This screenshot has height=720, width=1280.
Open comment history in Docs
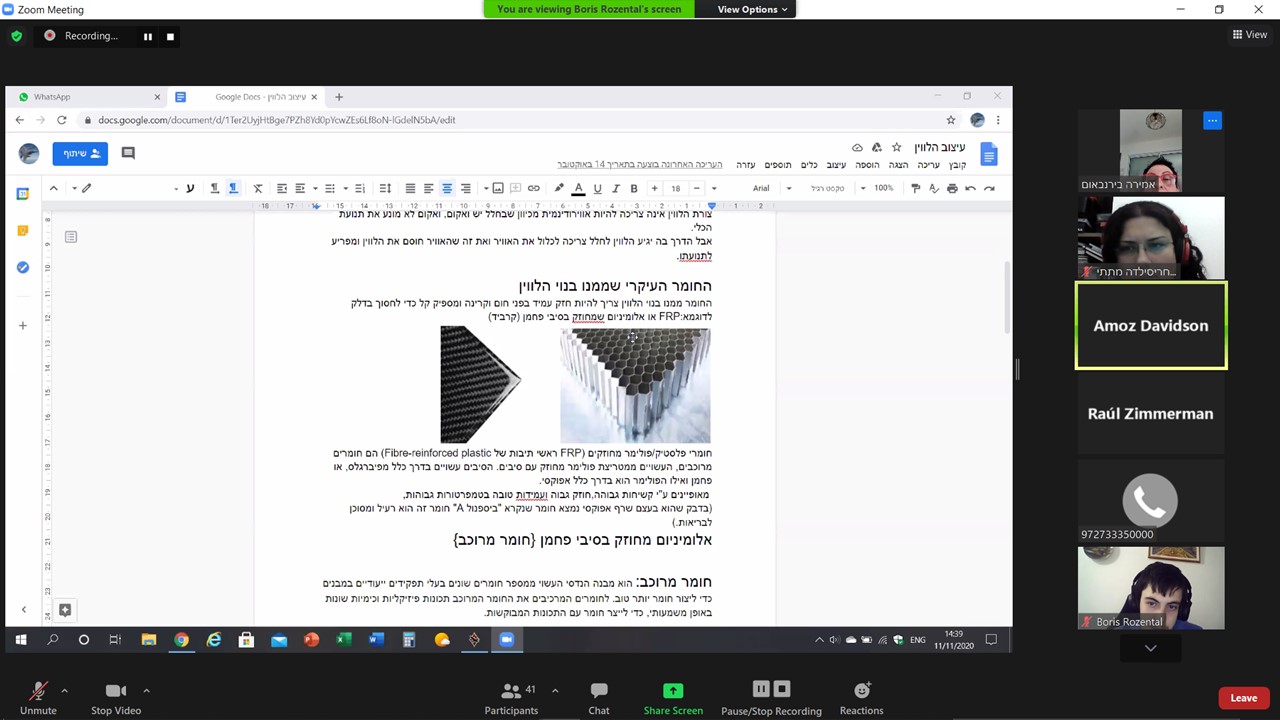128,153
